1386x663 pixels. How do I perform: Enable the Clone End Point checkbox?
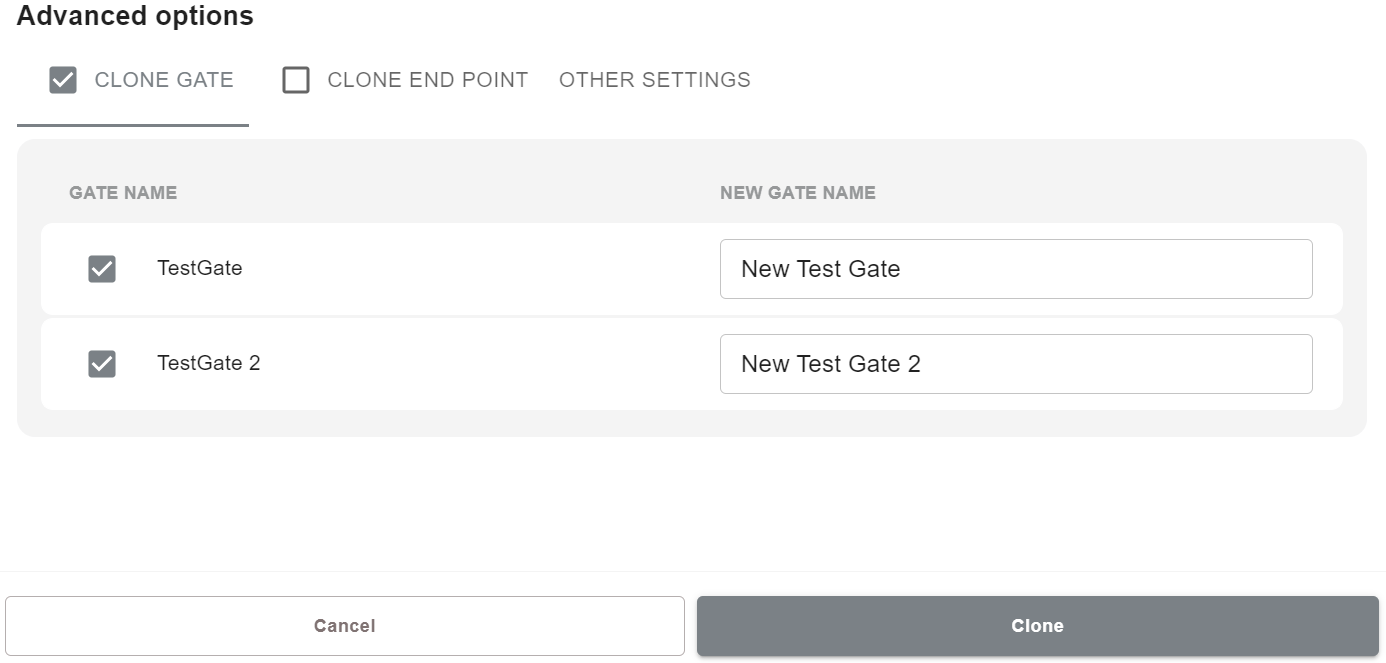pyautogui.click(x=296, y=80)
